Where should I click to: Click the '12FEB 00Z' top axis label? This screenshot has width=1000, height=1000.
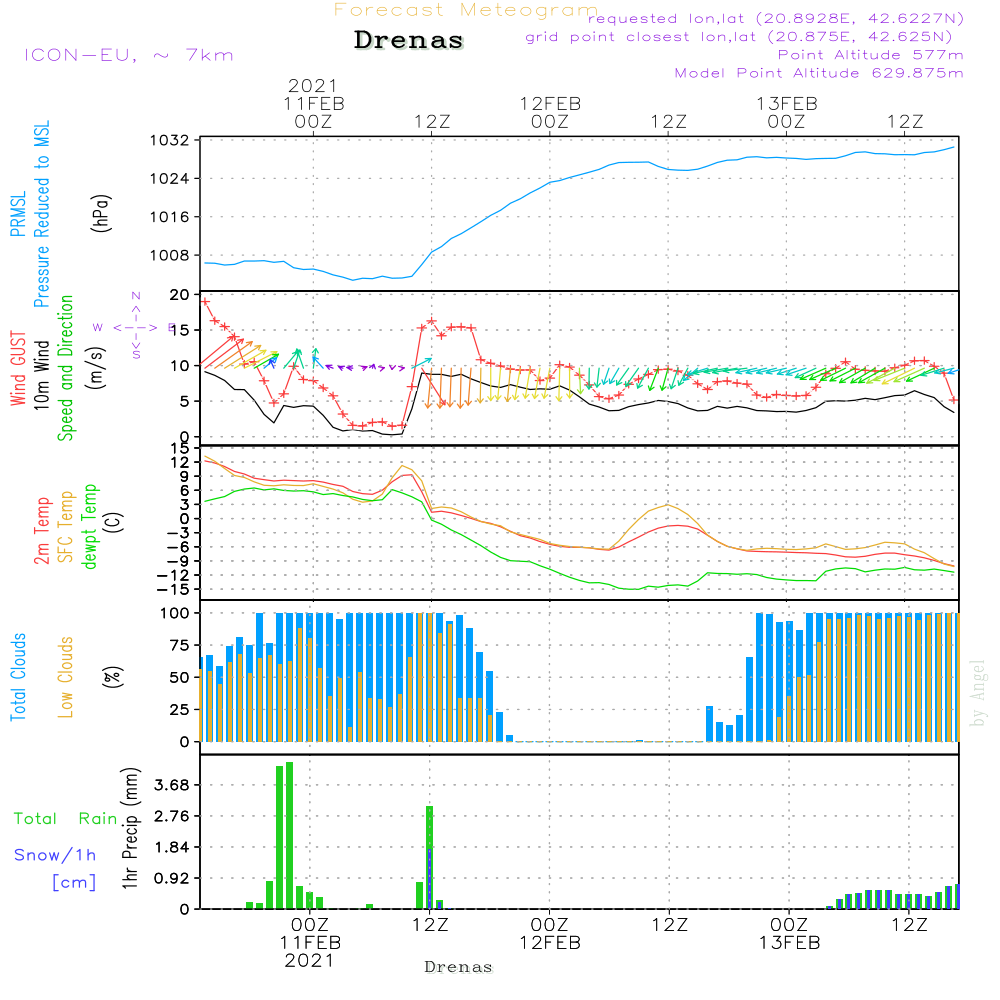tap(550, 112)
